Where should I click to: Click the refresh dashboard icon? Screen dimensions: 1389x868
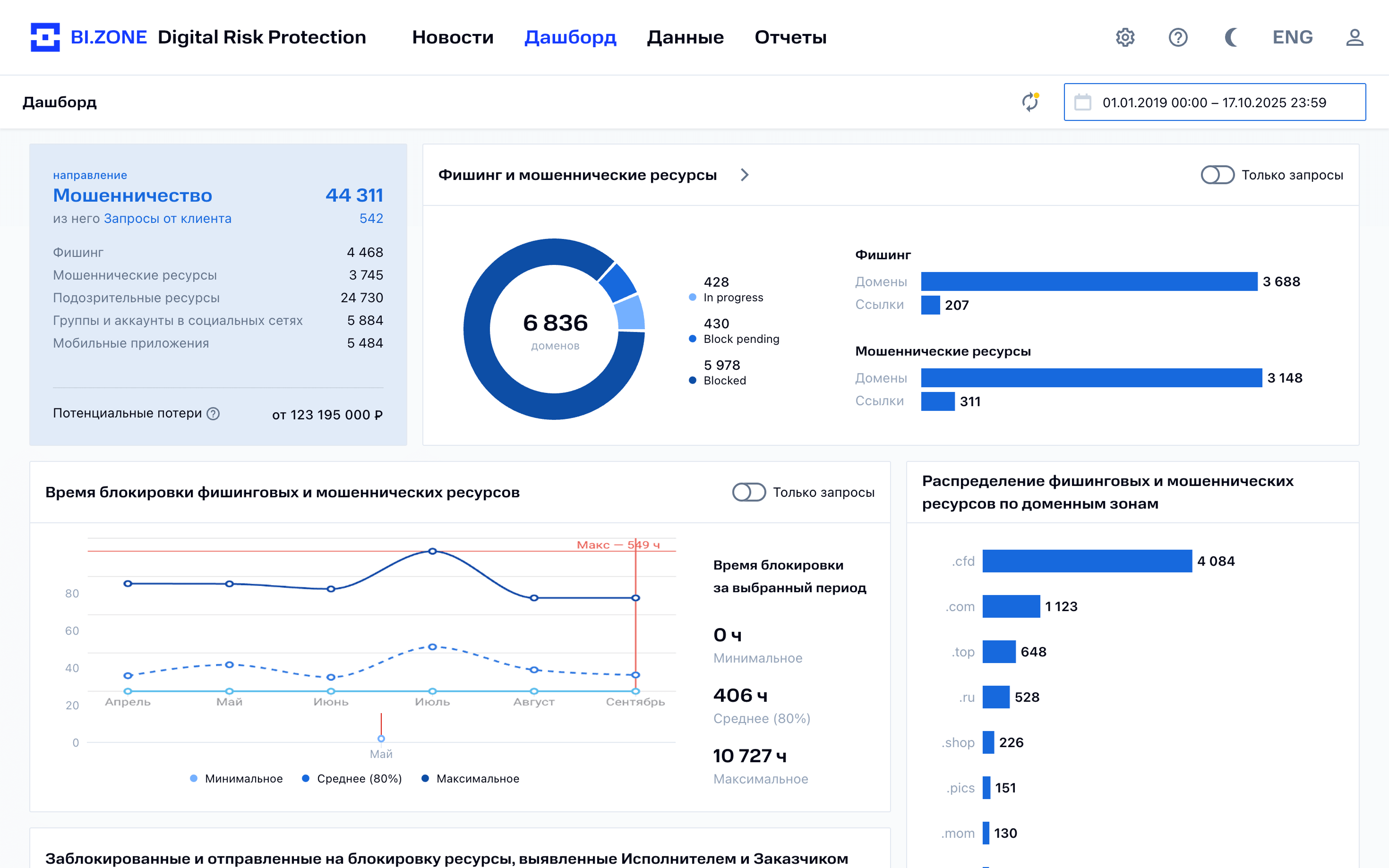pyautogui.click(x=1030, y=102)
